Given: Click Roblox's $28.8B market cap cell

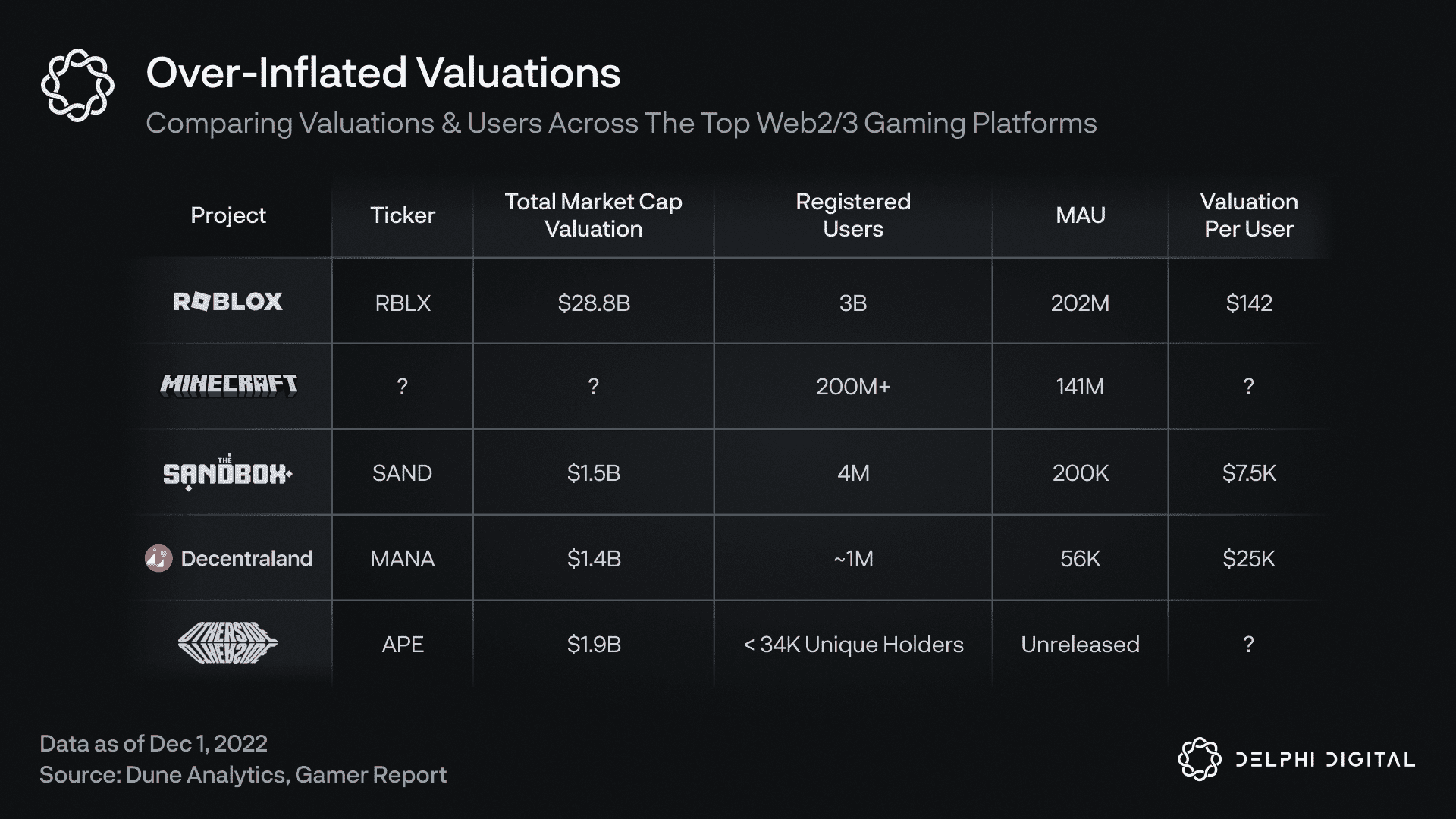Looking at the screenshot, I should click(593, 303).
